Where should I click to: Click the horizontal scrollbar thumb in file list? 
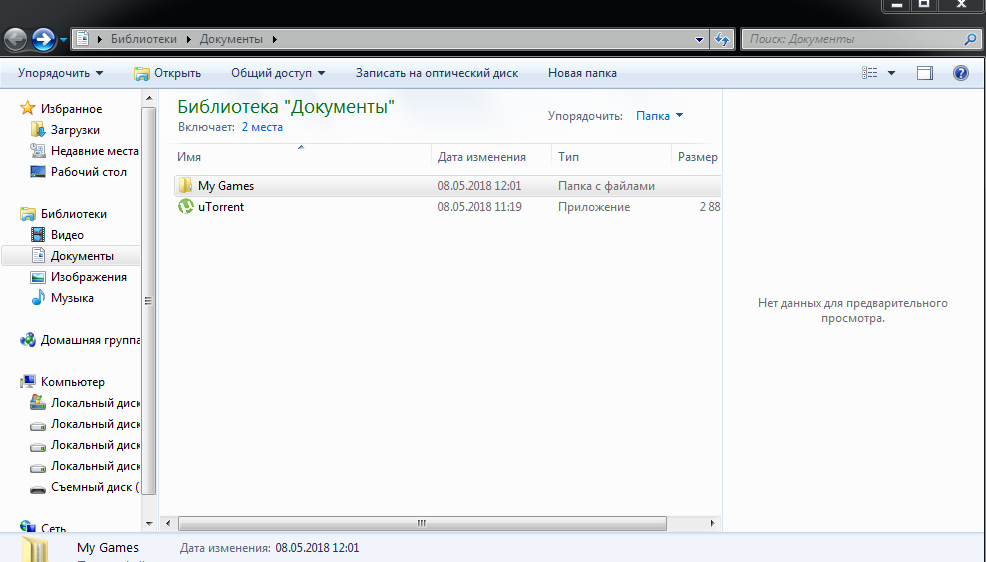pyautogui.click(x=422, y=523)
